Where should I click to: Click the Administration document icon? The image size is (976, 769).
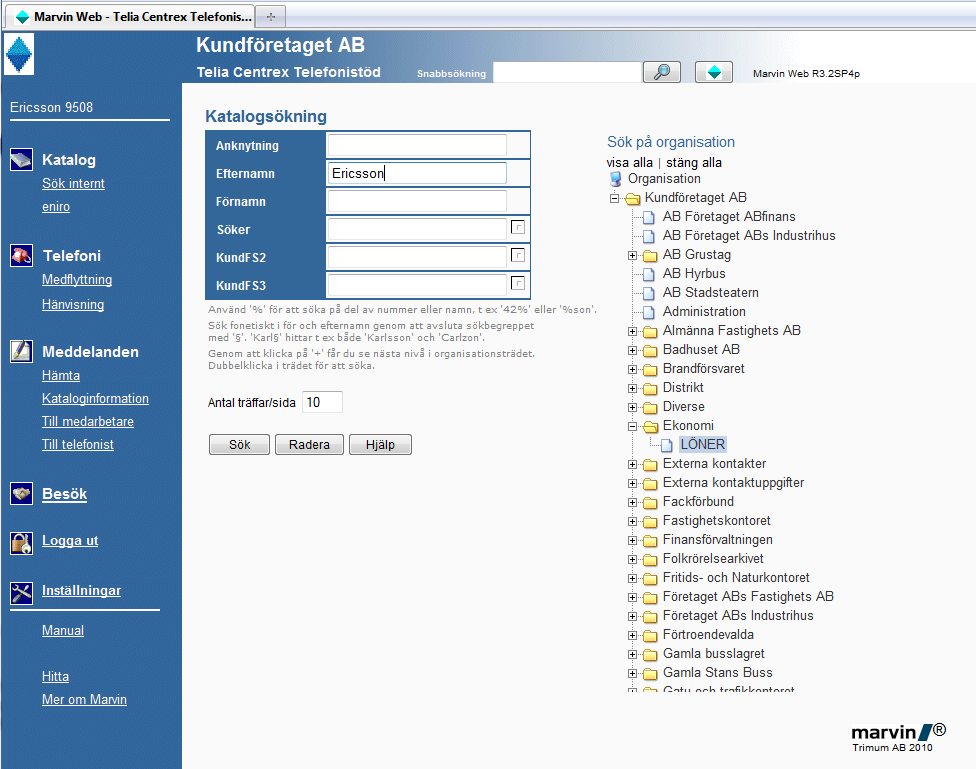[x=649, y=313]
